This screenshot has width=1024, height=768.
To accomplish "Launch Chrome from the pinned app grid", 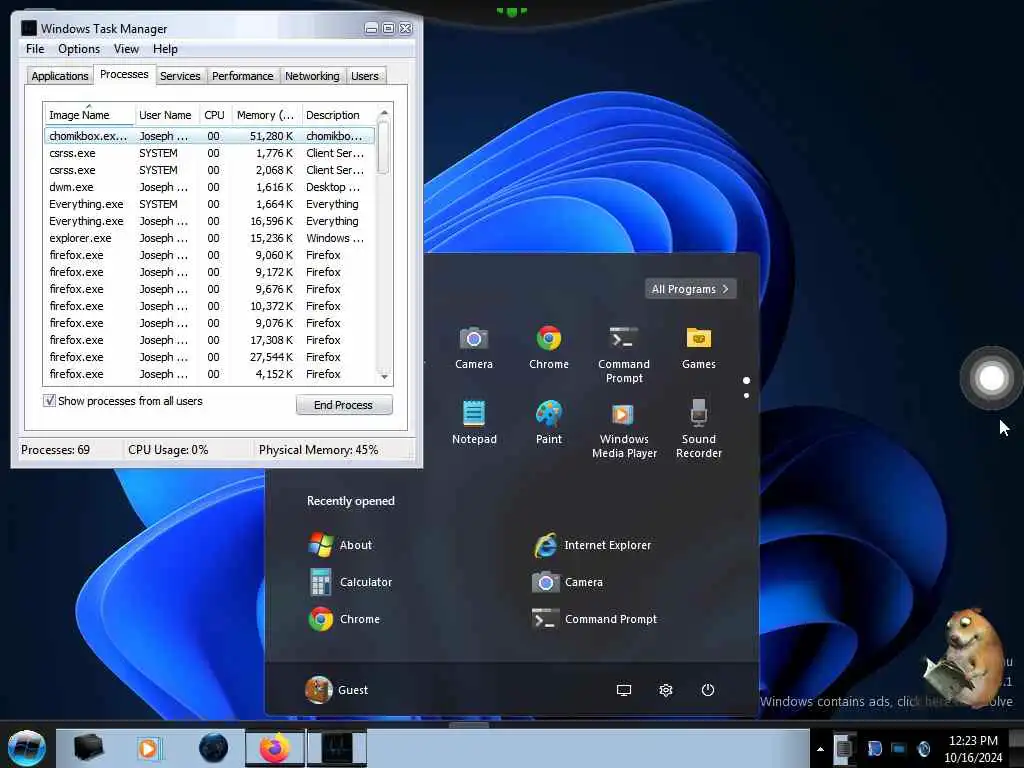I will point(549,348).
